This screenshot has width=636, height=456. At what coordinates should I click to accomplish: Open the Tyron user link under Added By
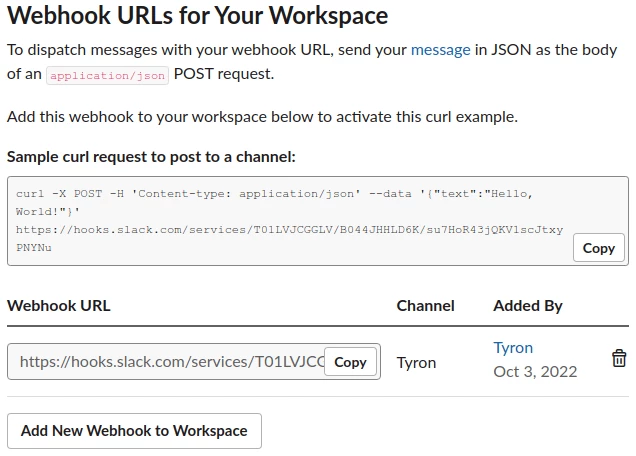[x=513, y=348]
